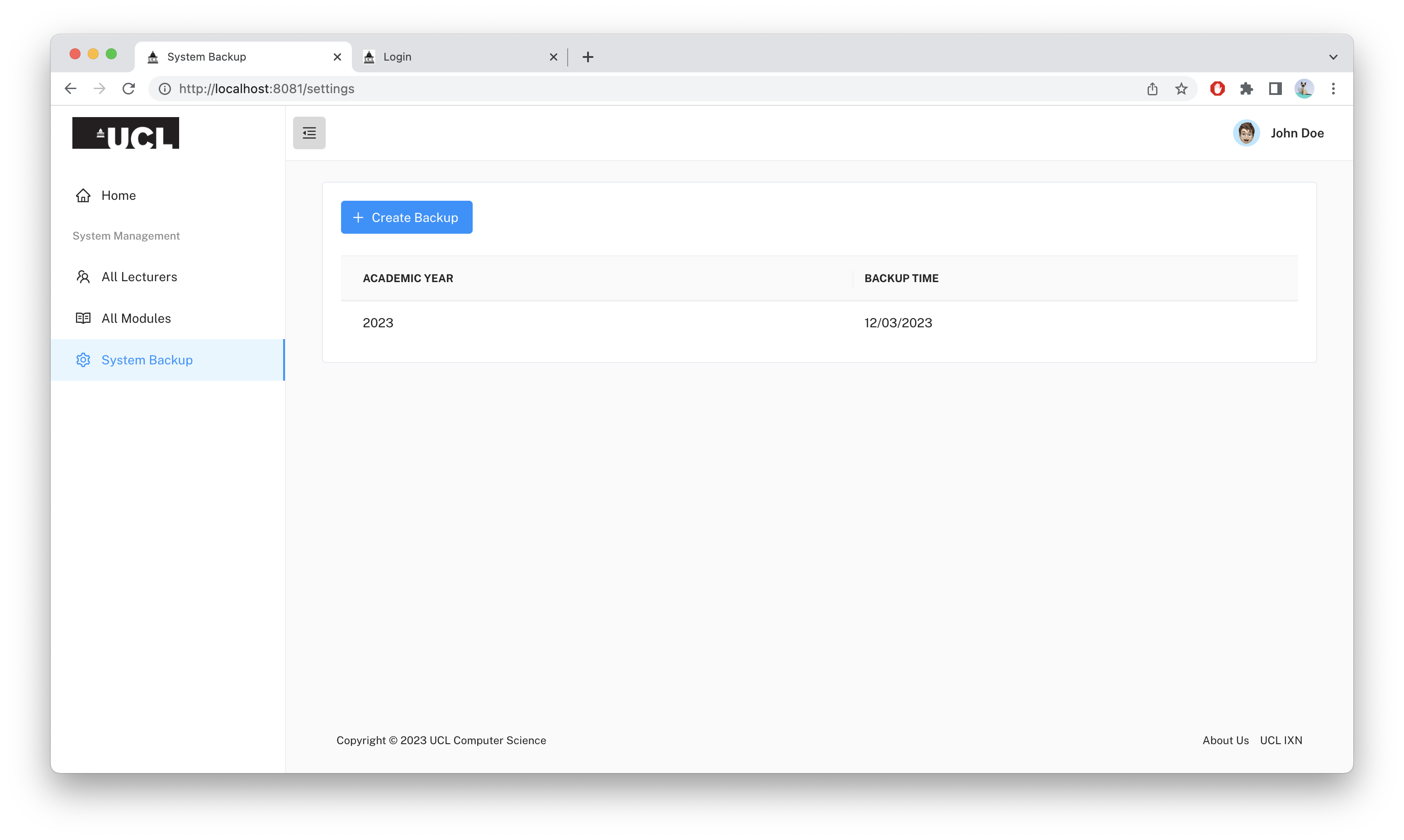Click the All Modules book icon

[83, 318]
